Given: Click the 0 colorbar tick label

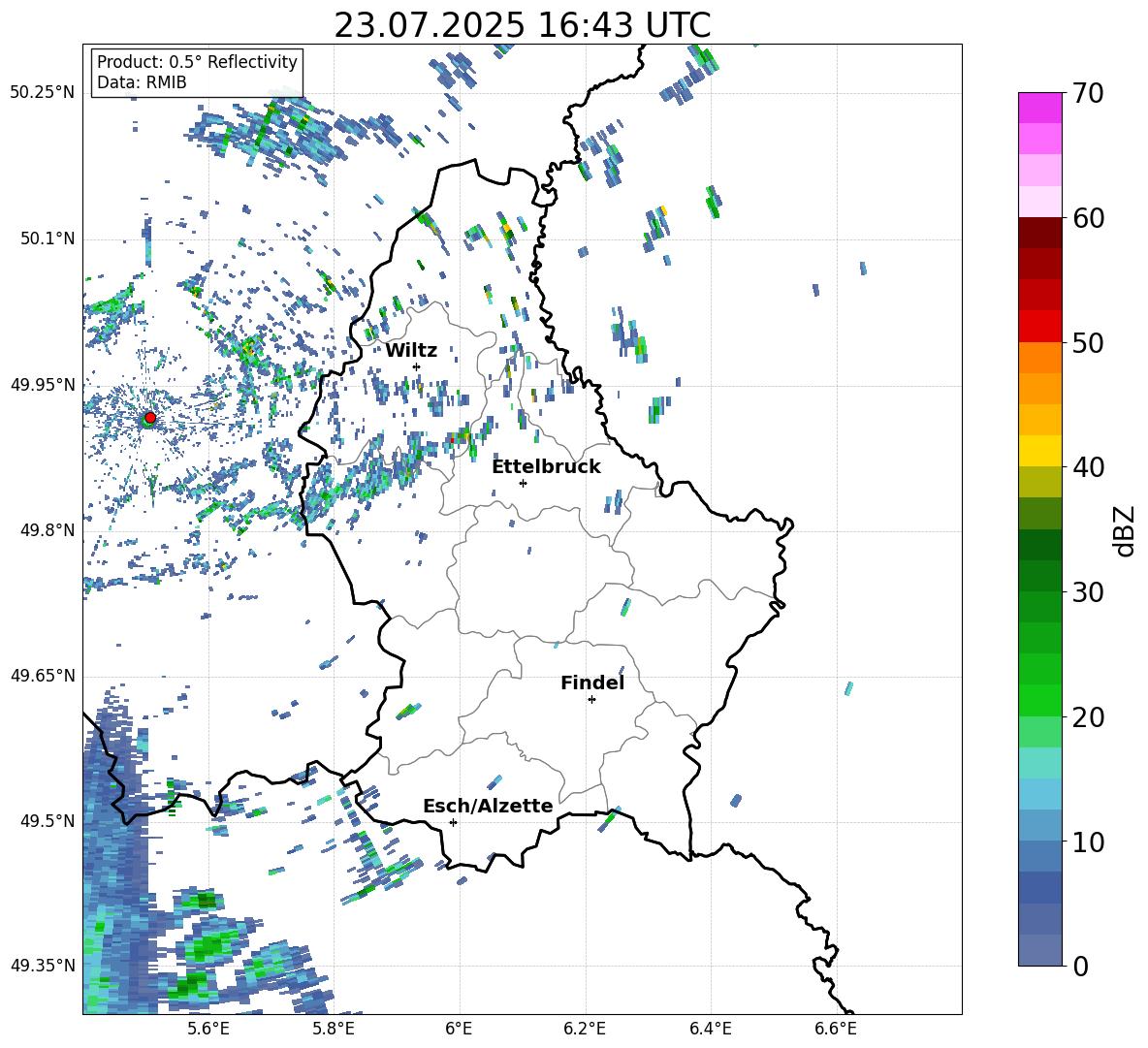Looking at the screenshot, I should click(x=1080, y=966).
